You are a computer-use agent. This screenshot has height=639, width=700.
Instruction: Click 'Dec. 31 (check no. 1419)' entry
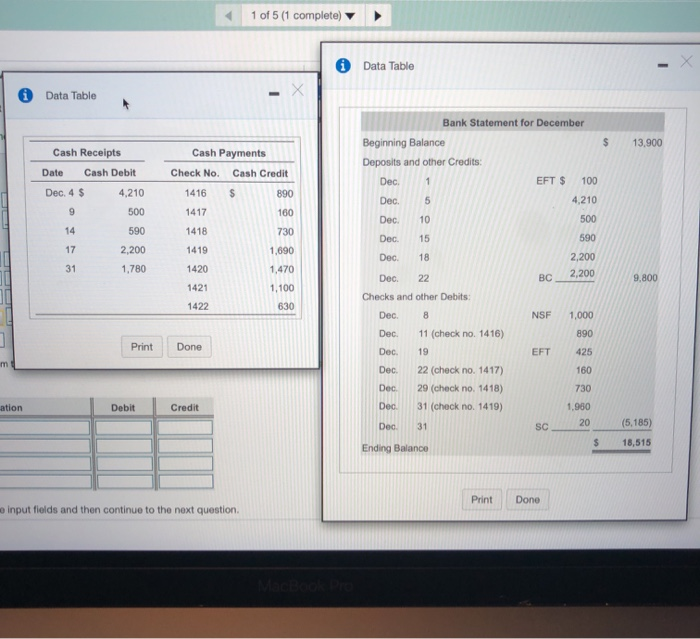pyautogui.click(x=440, y=407)
